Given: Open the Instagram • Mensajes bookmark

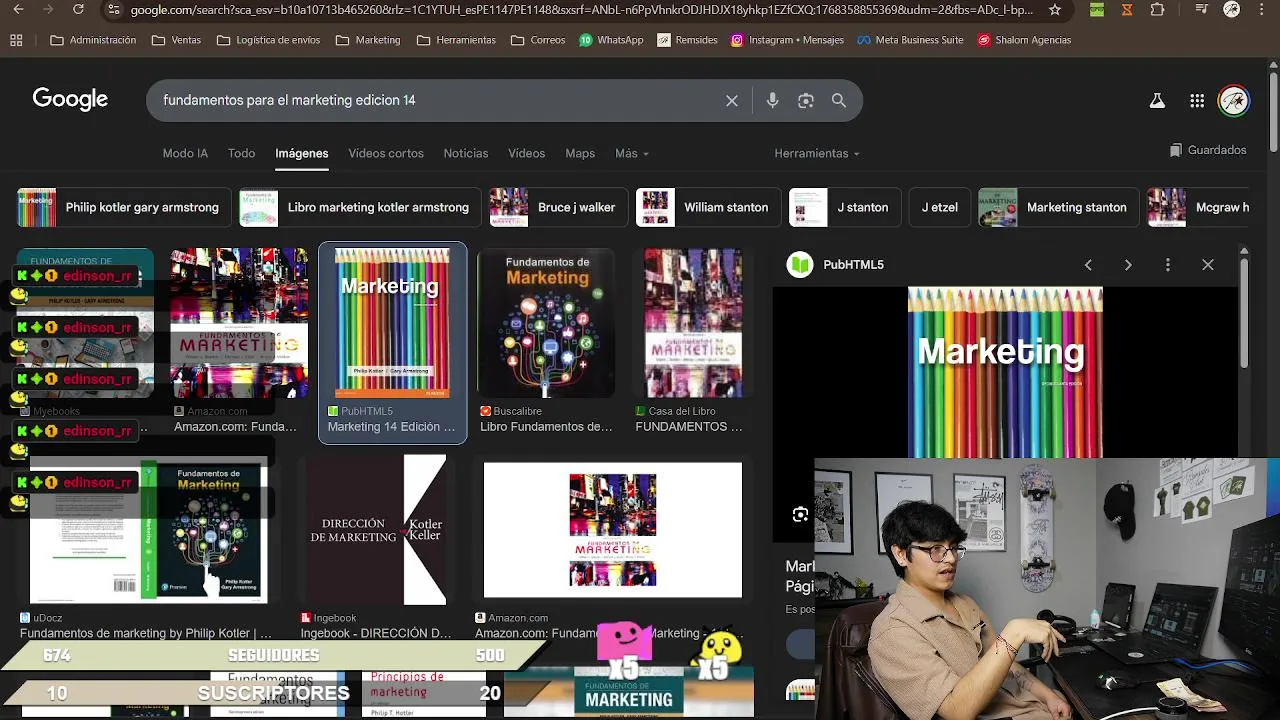Looking at the screenshot, I should [x=787, y=40].
